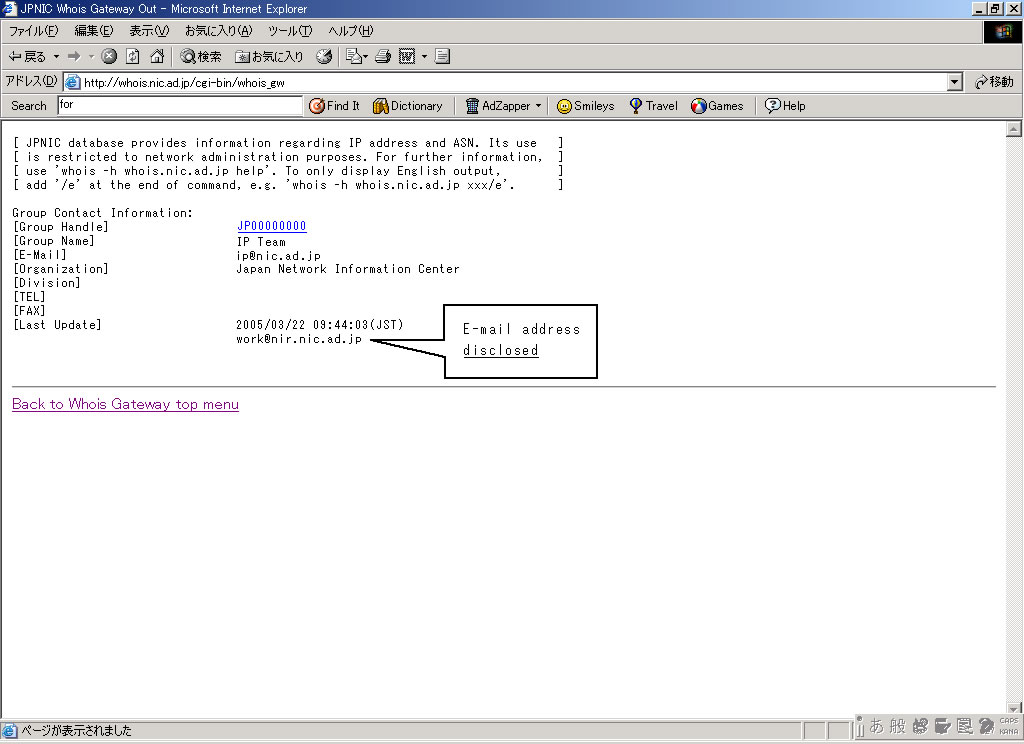Click the IME tools toolbox icon
Image resolution: width=1024 pixels, height=744 pixels.
pyautogui.click(x=942, y=726)
